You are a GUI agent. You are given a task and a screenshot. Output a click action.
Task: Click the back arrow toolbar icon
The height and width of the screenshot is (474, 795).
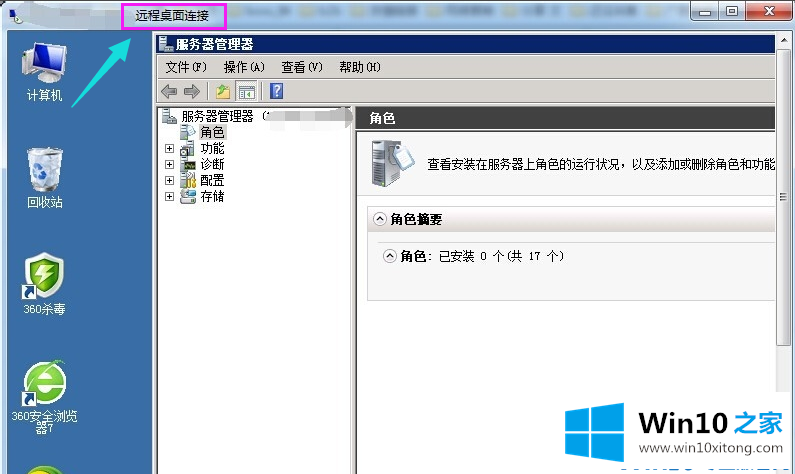click(169, 91)
